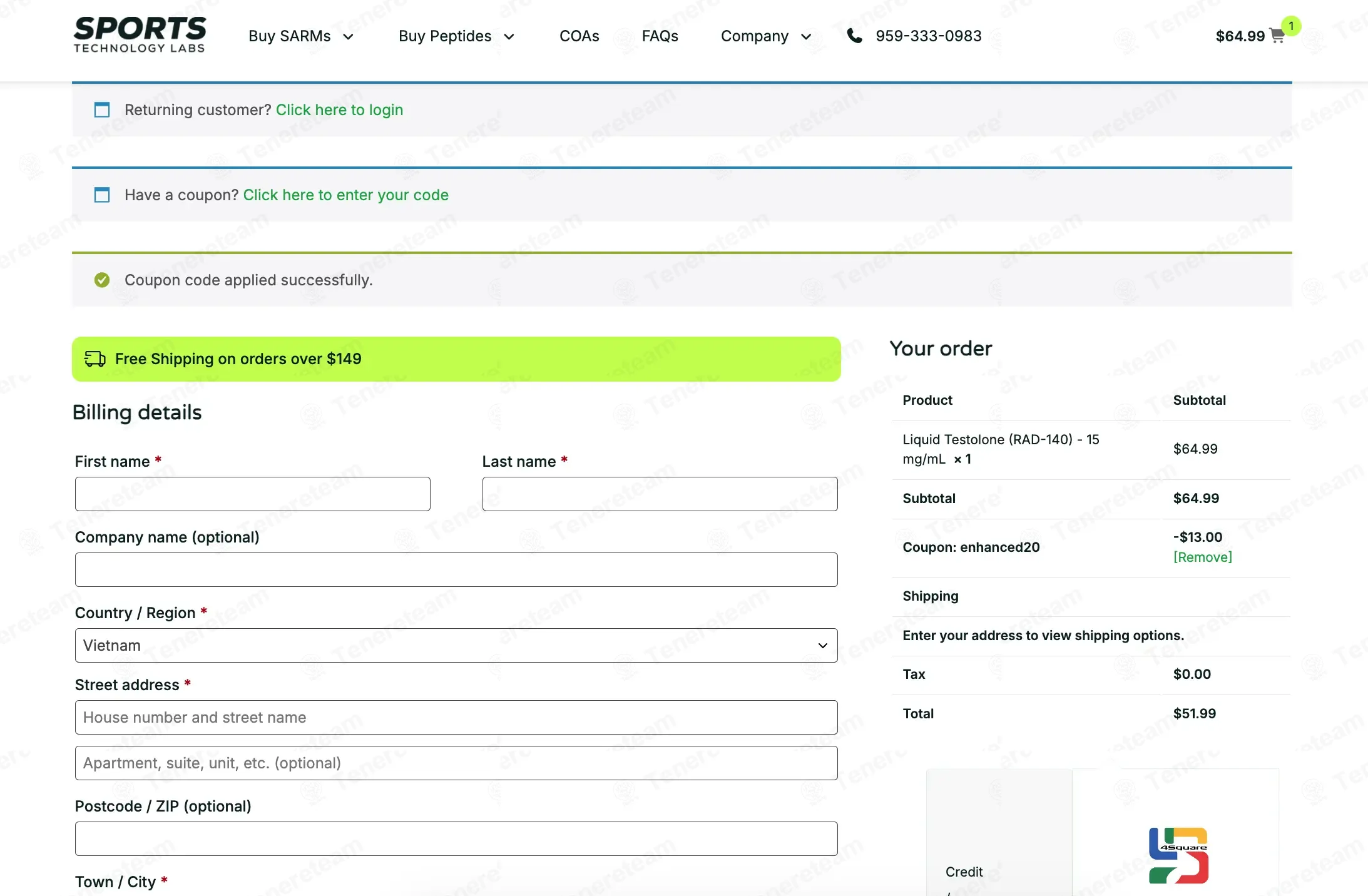Viewport: 1368px width, 896px height.
Task: Click the Sports Technology Labs logo
Action: pos(140,34)
